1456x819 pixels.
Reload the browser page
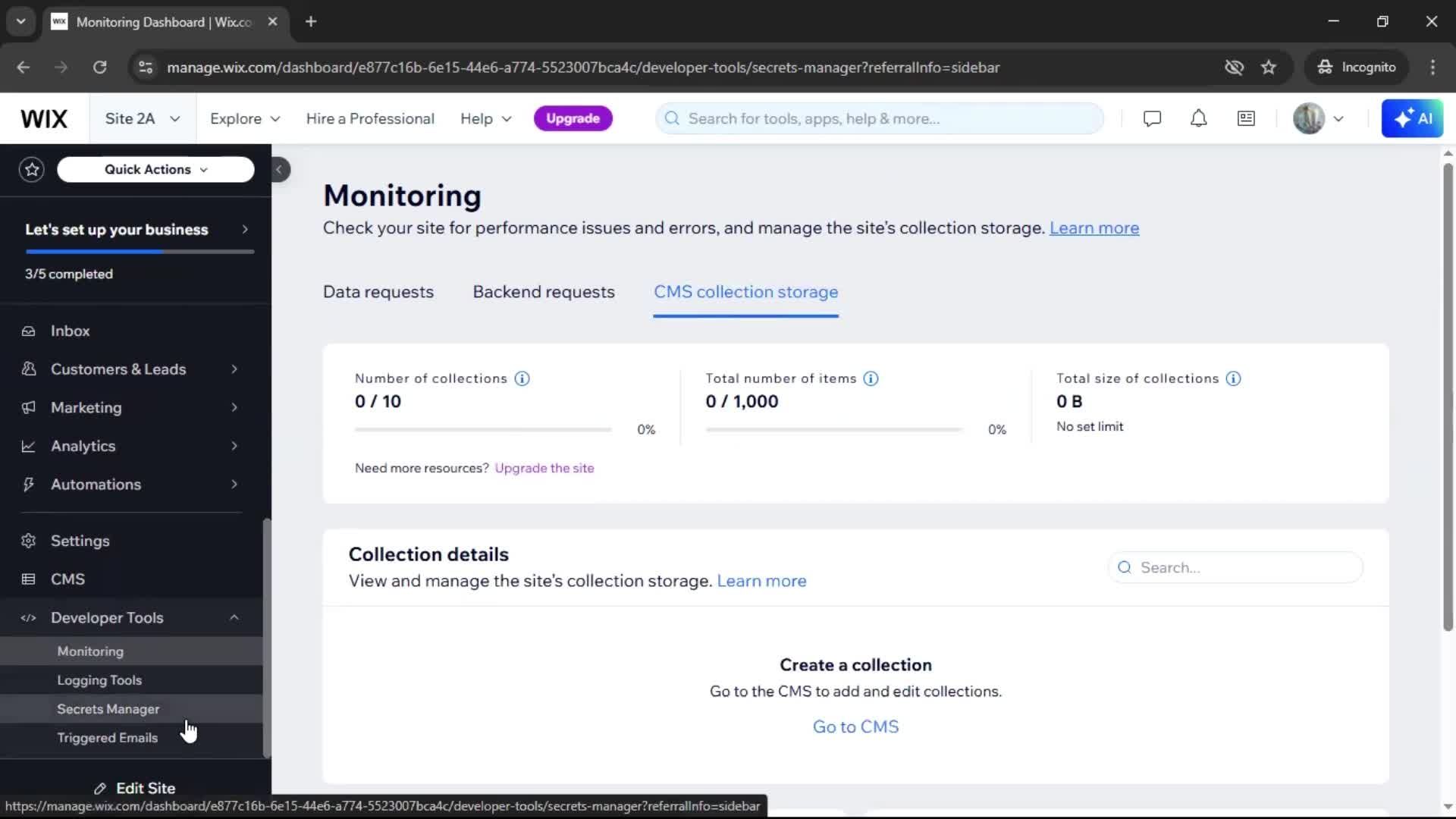tap(100, 67)
